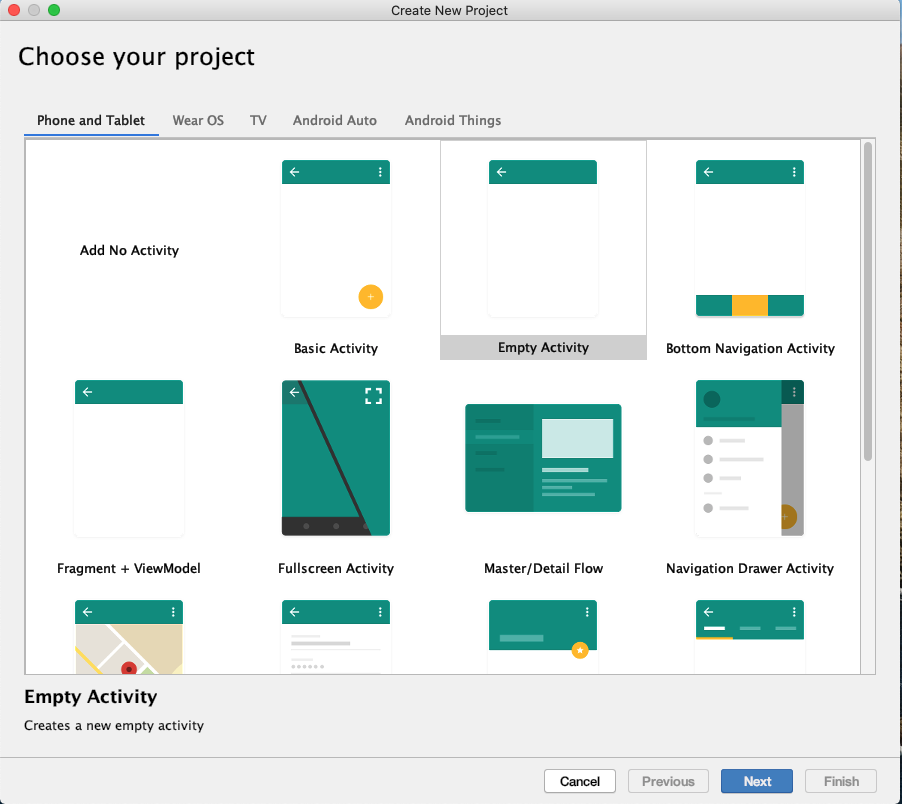This screenshot has height=804, width=902.
Task: Click the yellow star button in scrolling thumbnail
Action: (x=580, y=650)
